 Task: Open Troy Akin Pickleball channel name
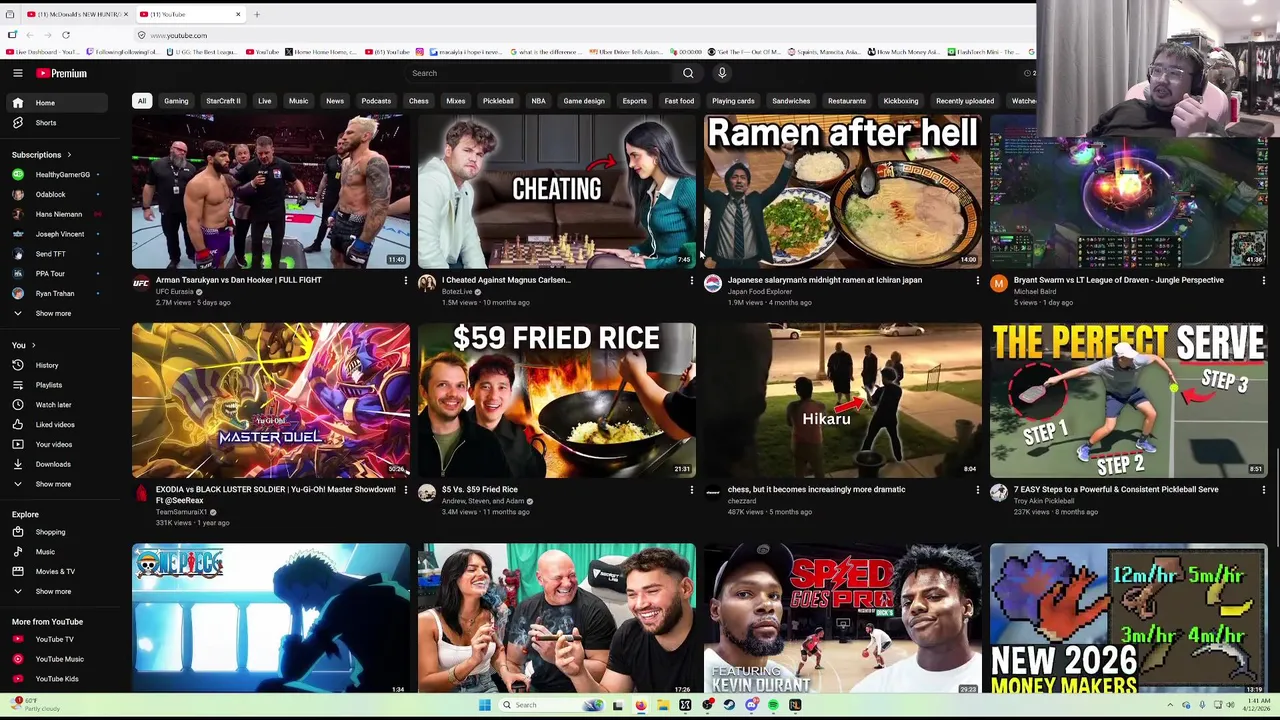click(x=1044, y=501)
